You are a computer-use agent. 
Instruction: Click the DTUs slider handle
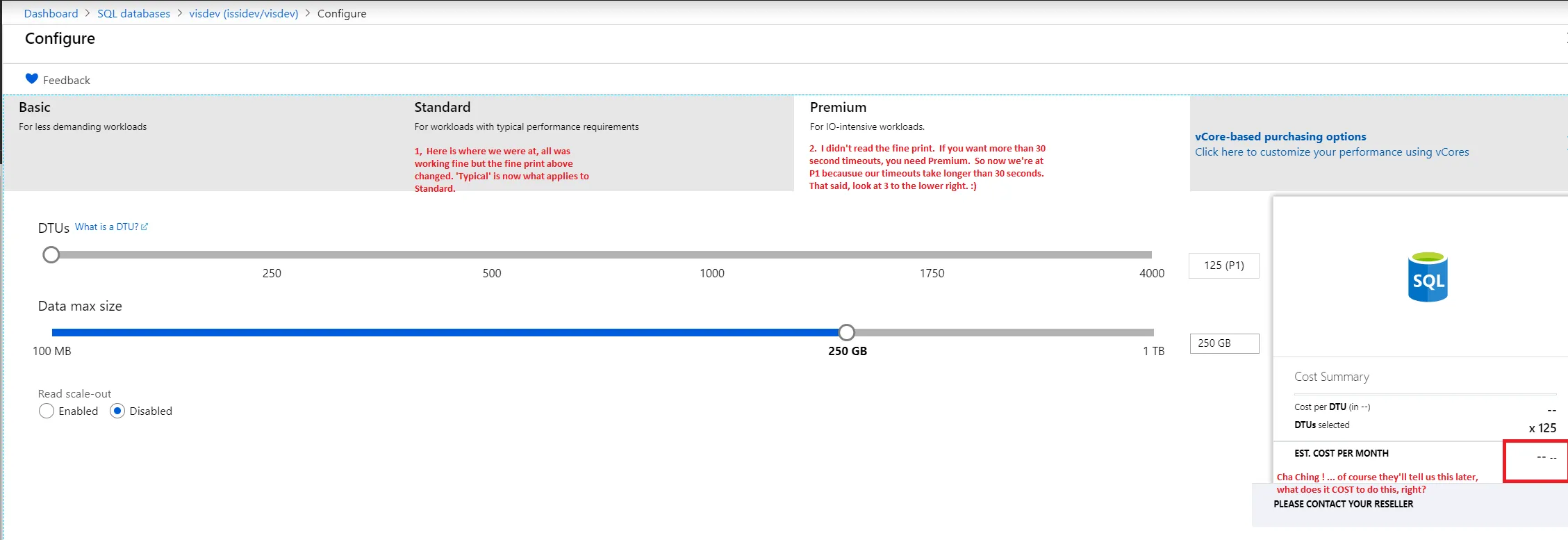51,255
